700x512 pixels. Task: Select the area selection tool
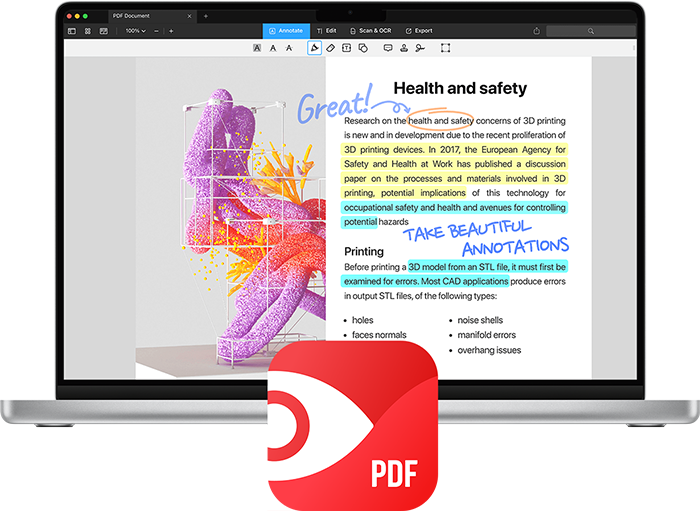point(446,48)
